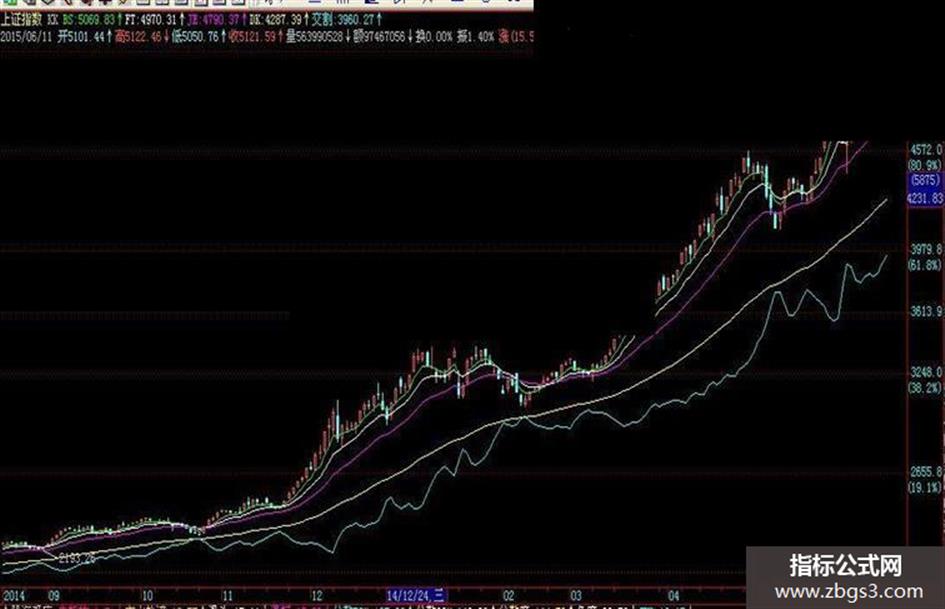Click the date 2015/06/11 in the info bar
Screen dimensions: 945x609
coord(26,37)
